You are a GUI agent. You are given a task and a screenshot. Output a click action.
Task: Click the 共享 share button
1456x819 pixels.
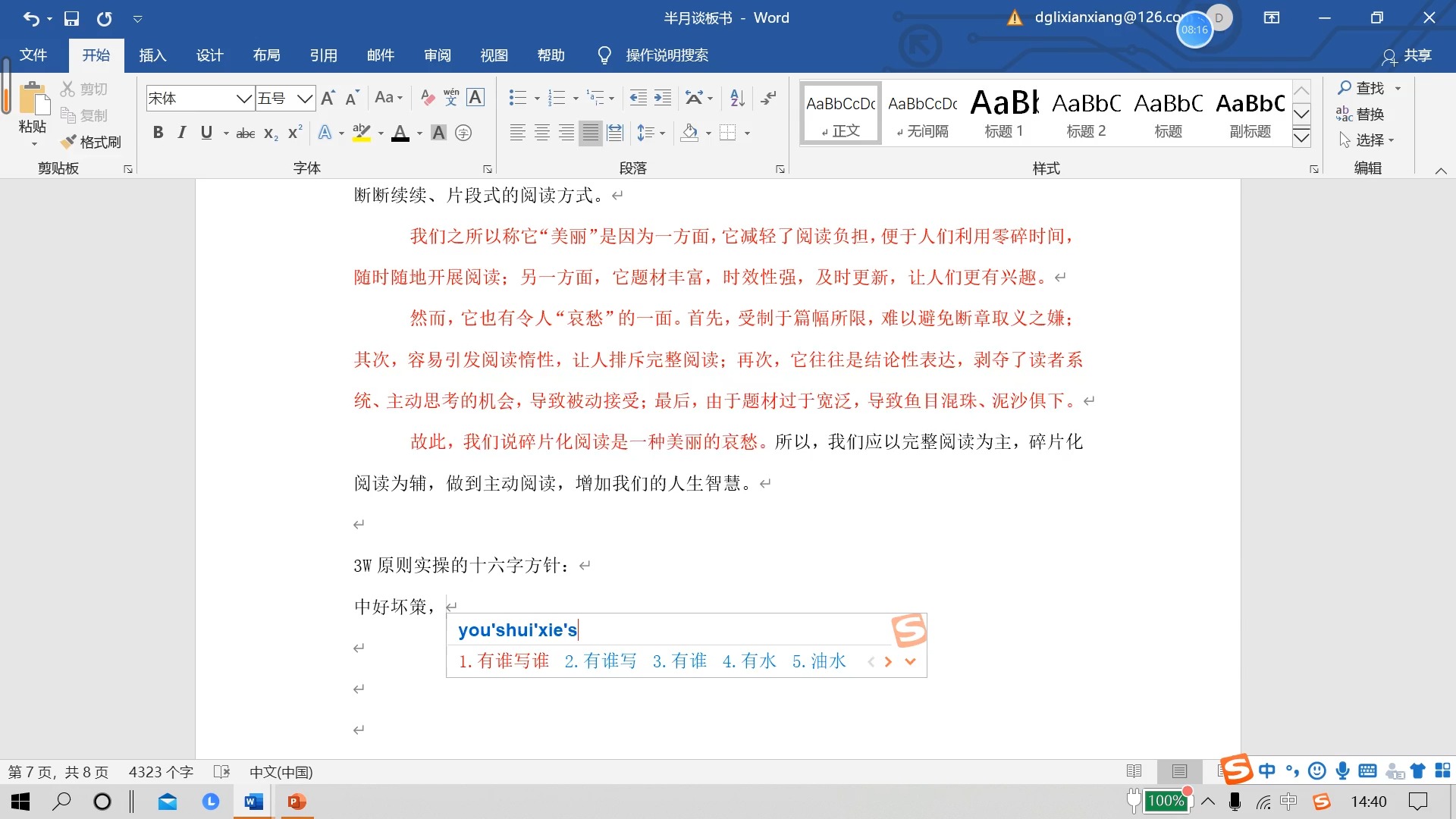(x=1407, y=55)
